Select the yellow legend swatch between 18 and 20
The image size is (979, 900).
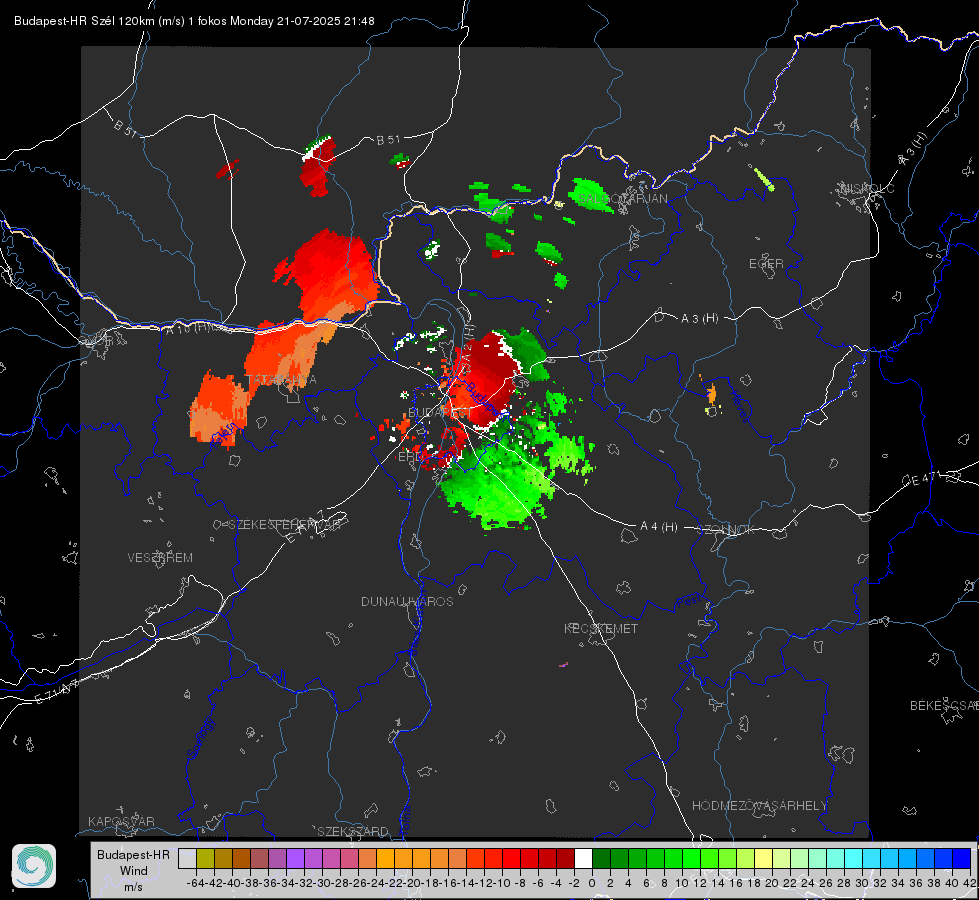(764, 858)
